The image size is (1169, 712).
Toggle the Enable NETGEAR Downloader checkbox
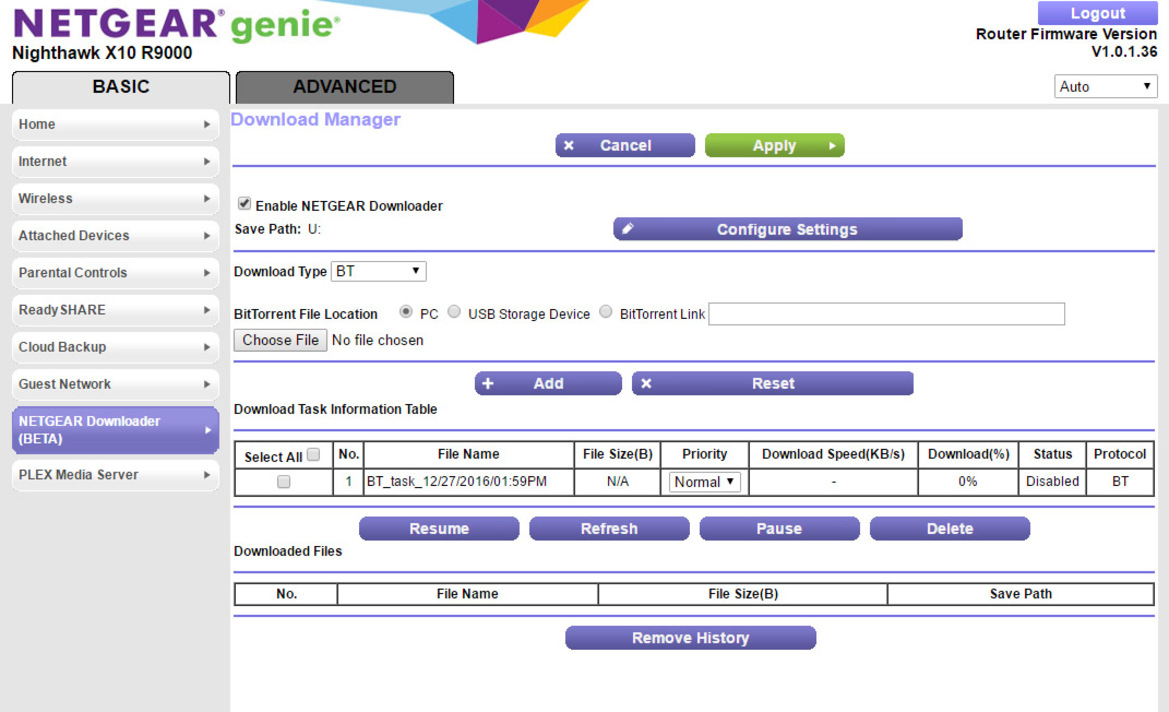[x=244, y=204]
